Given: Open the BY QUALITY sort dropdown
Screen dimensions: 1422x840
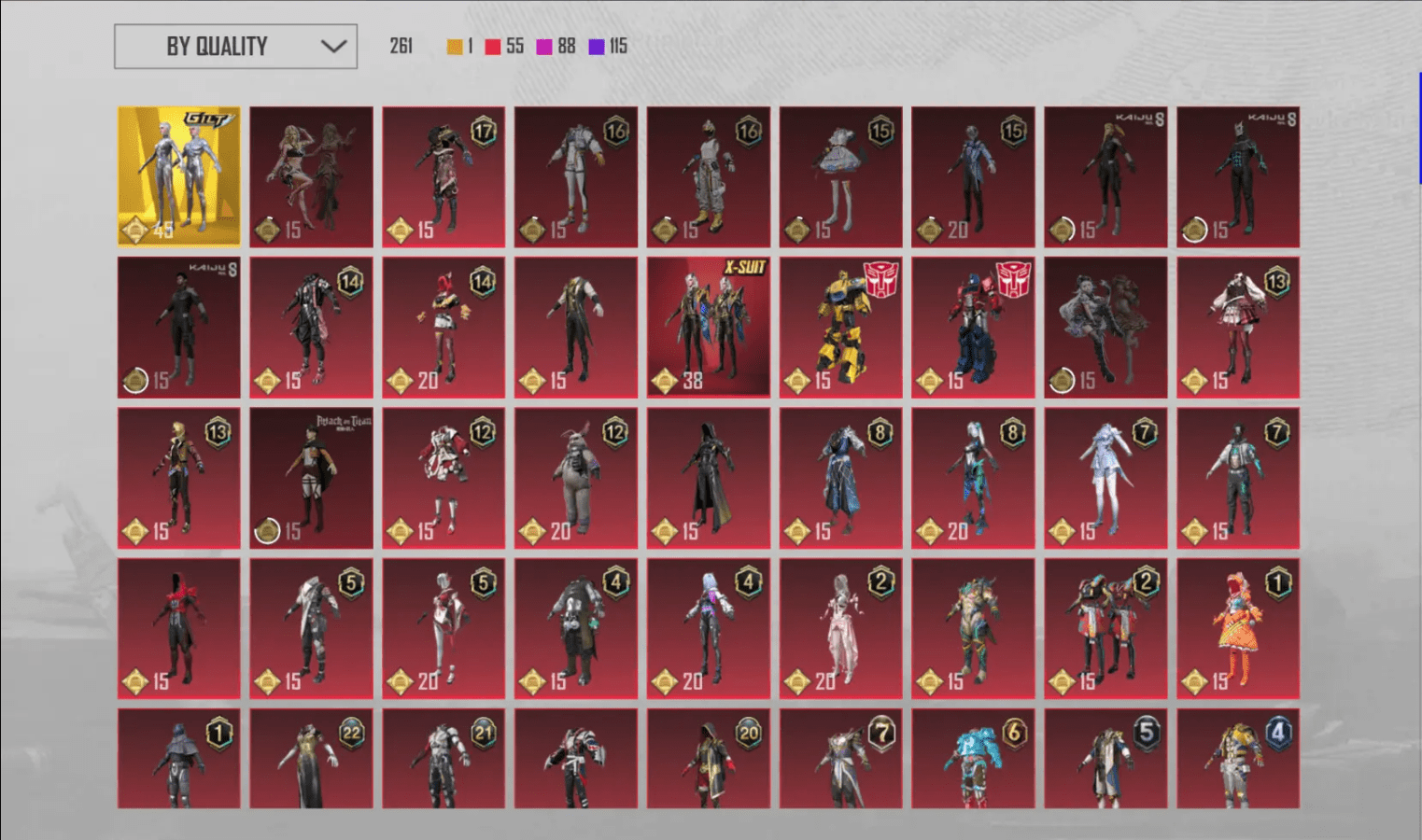Looking at the screenshot, I should pyautogui.click(x=234, y=47).
